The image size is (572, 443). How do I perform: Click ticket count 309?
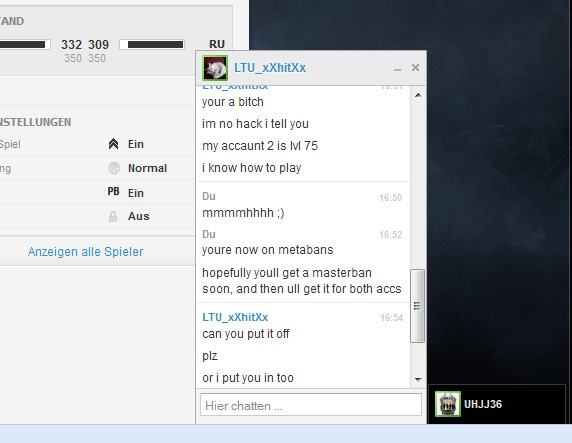tap(98, 45)
